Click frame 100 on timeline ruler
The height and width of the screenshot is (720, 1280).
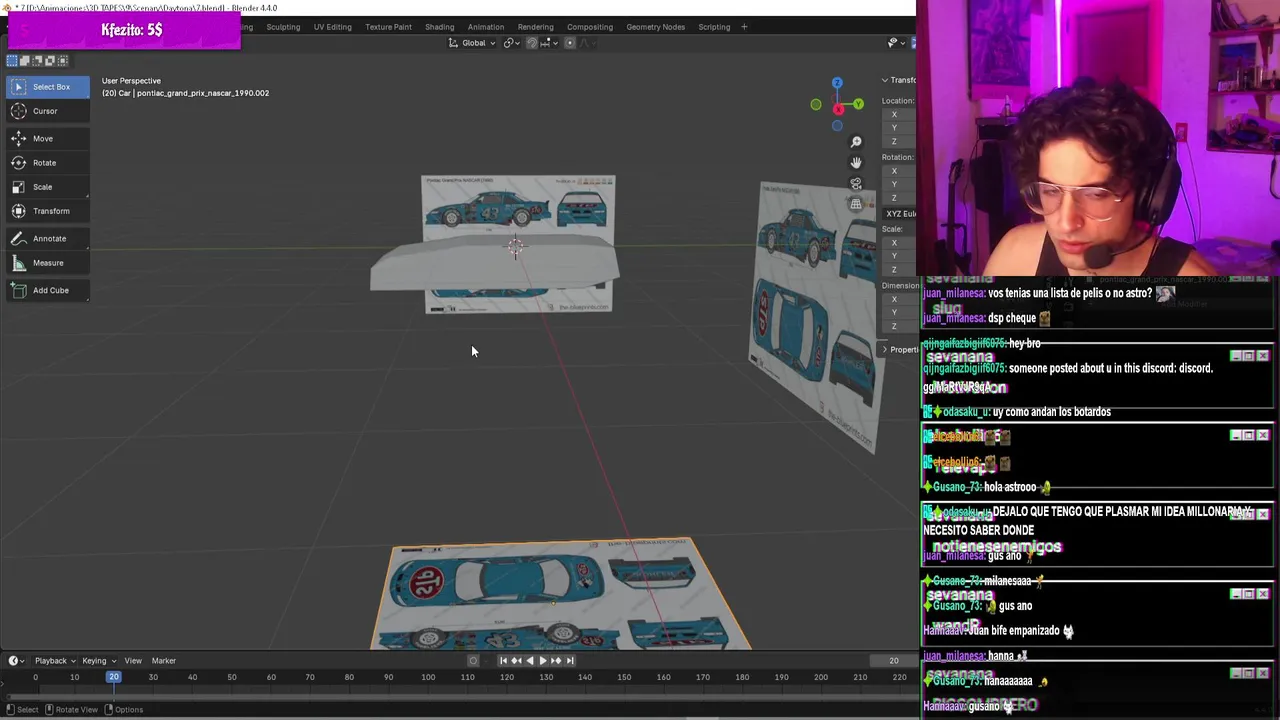(x=428, y=677)
